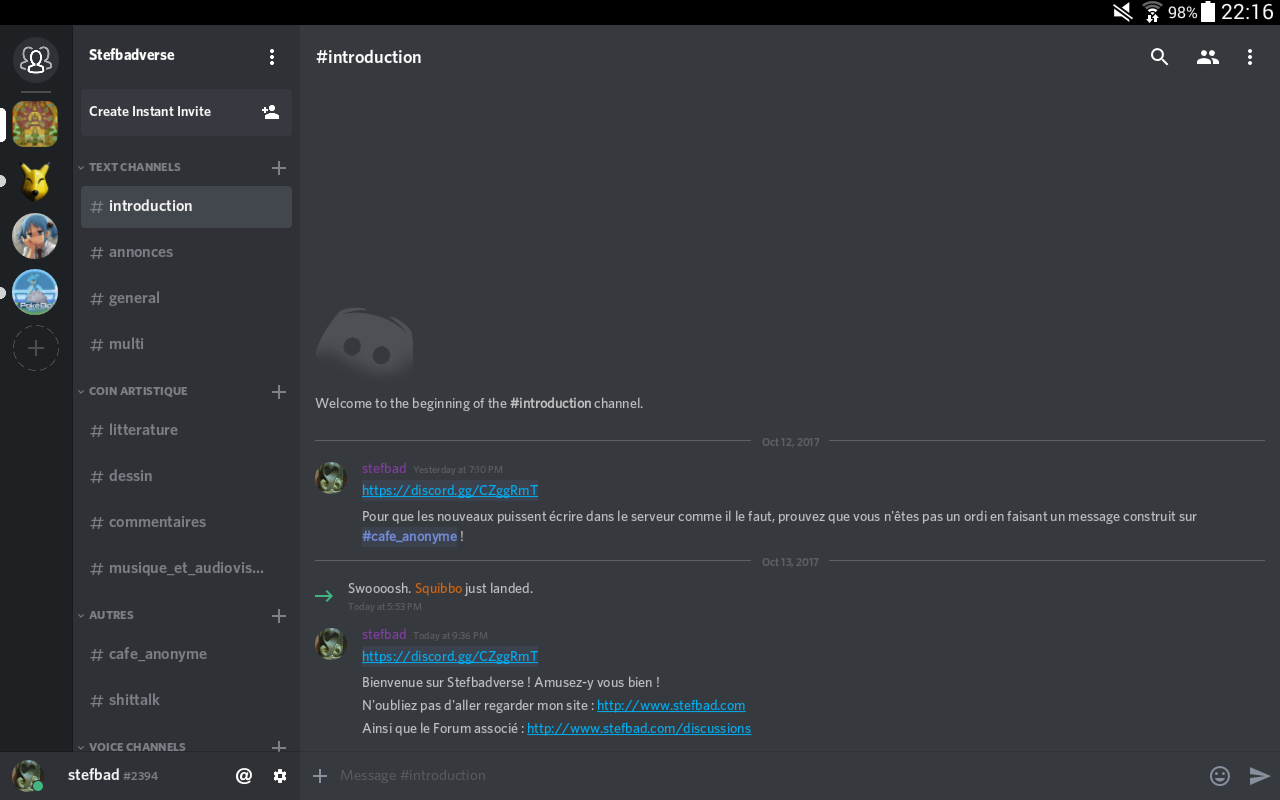The width and height of the screenshot is (1280, 800).
Task: Select the yellow Pikachu server icon
Action: click(35, 182)
